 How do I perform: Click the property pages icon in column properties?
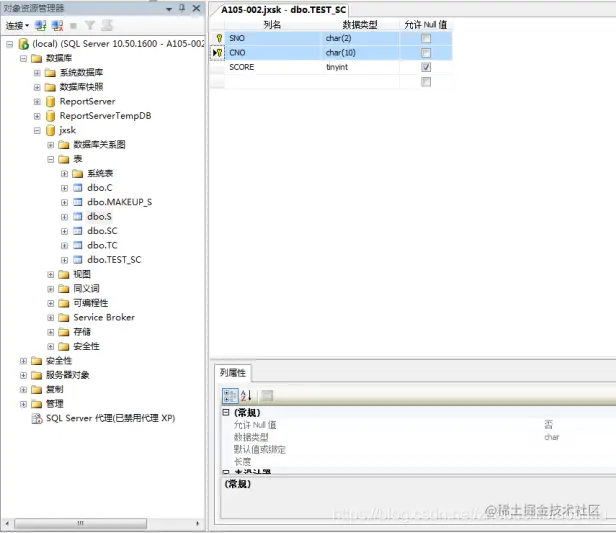point(267,396)
